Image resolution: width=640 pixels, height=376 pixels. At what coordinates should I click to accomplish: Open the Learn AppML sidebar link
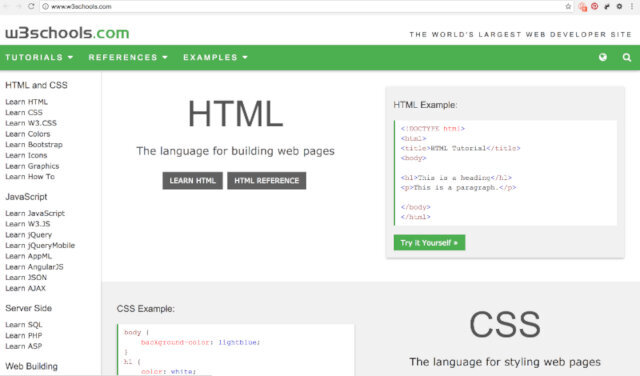point(29,256)
